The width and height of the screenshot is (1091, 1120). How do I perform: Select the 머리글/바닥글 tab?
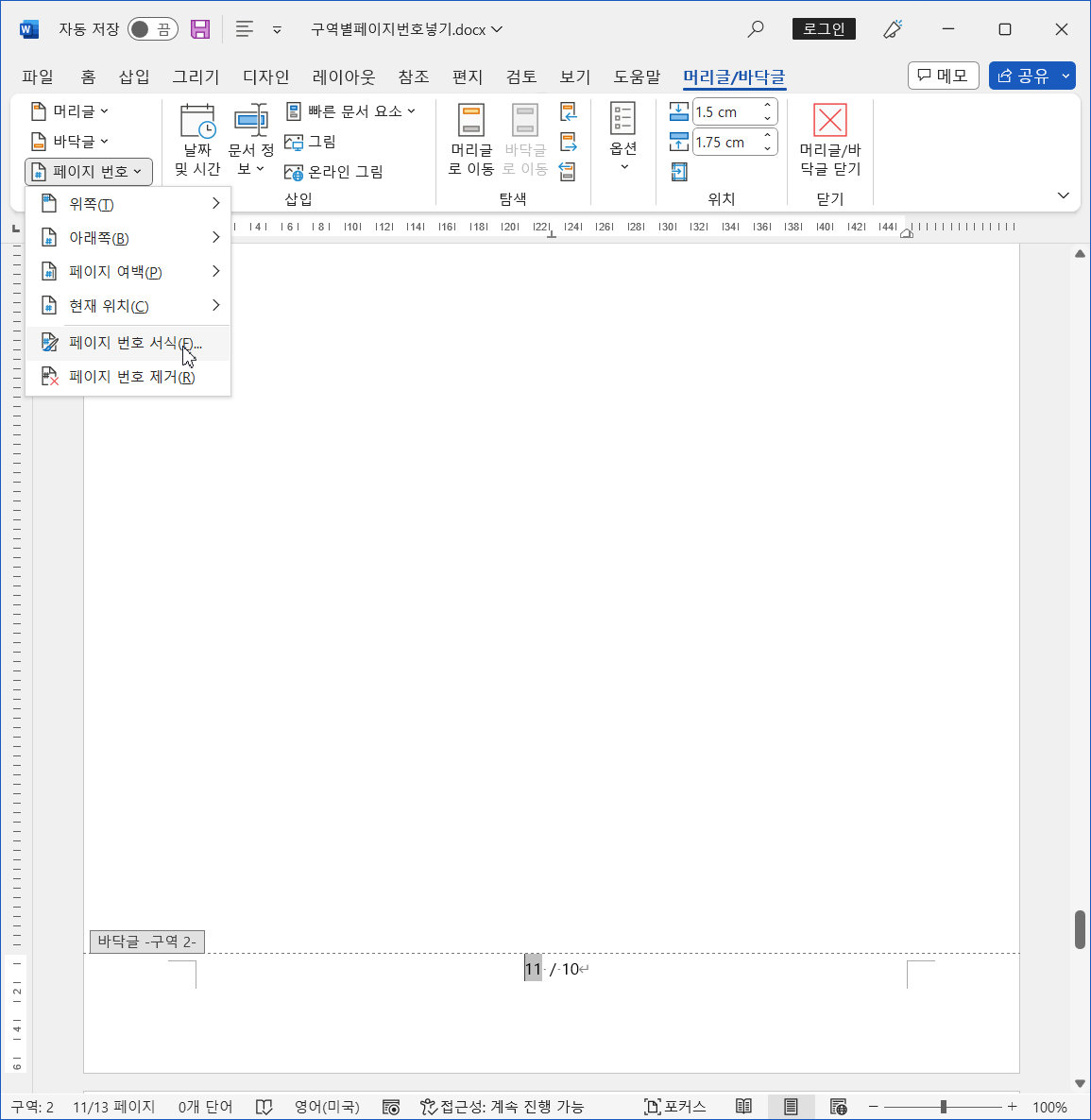(734, 76)
